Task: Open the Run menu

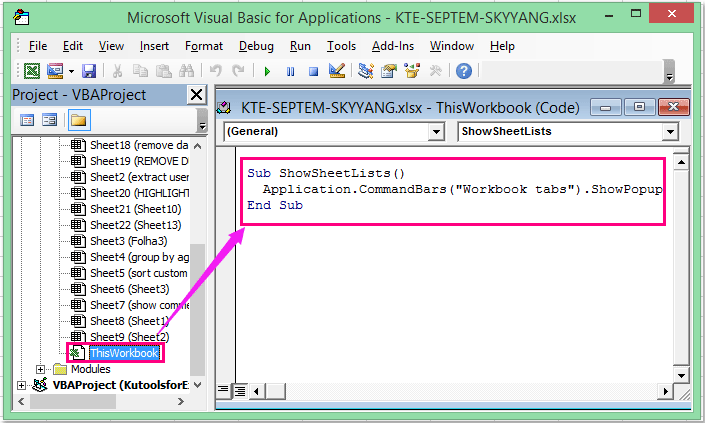Action: pos(300,46)
